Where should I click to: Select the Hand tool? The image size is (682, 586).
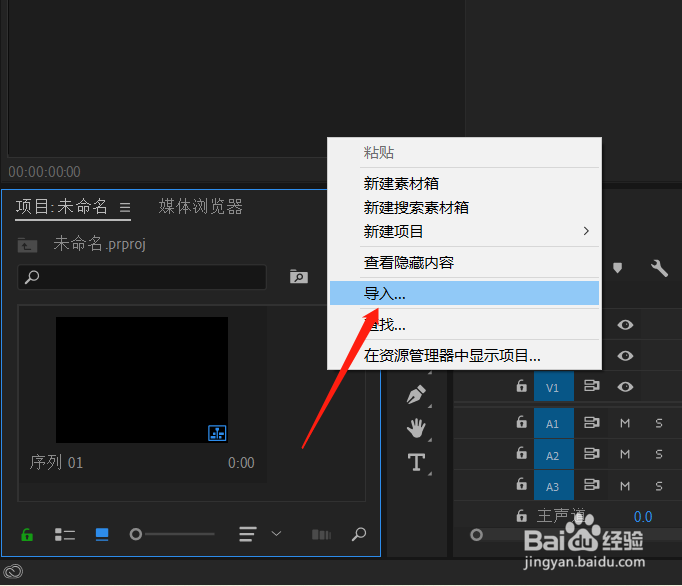click(x=416, y=428)
